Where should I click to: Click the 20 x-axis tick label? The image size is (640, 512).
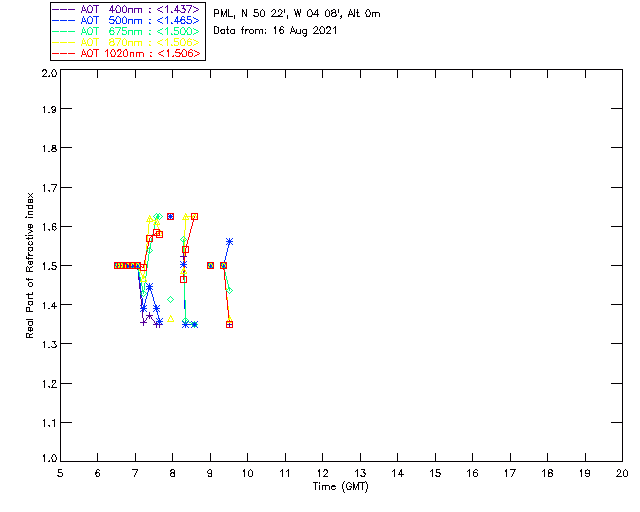coord(622,473)
